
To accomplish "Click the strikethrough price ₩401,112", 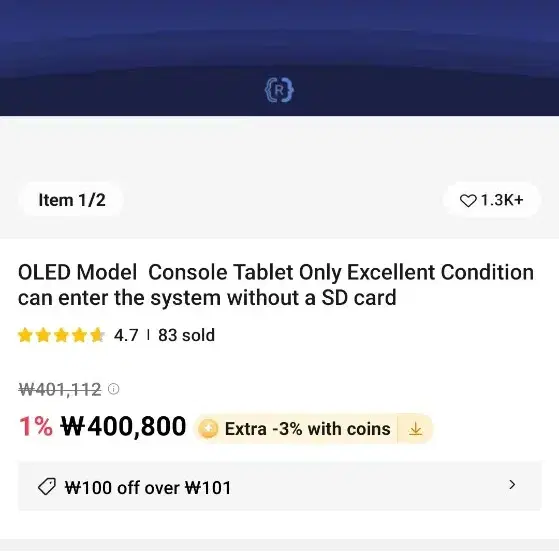I will click(60, 389).
